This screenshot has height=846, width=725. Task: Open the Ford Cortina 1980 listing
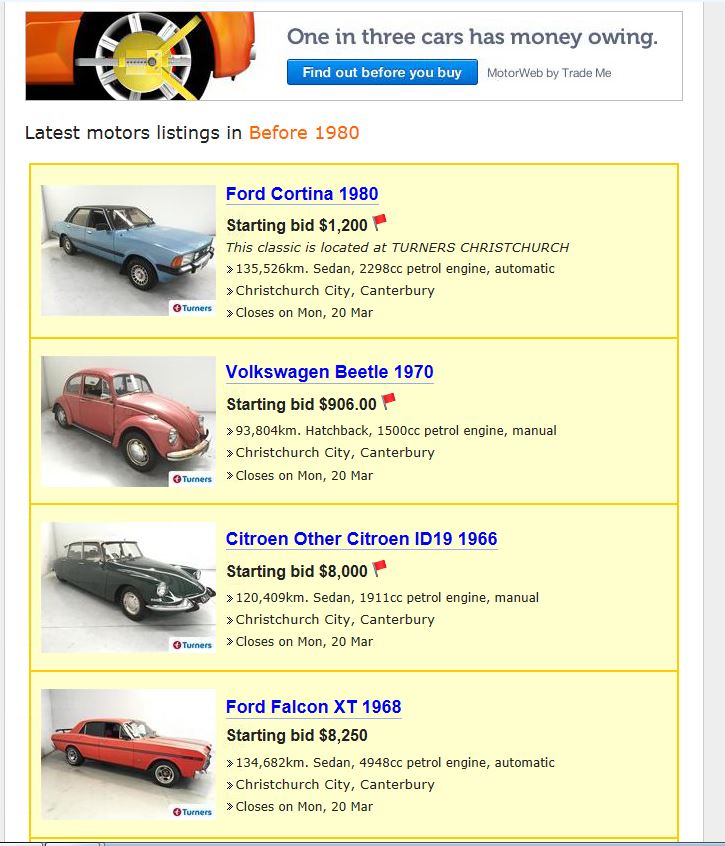point(302,194)
